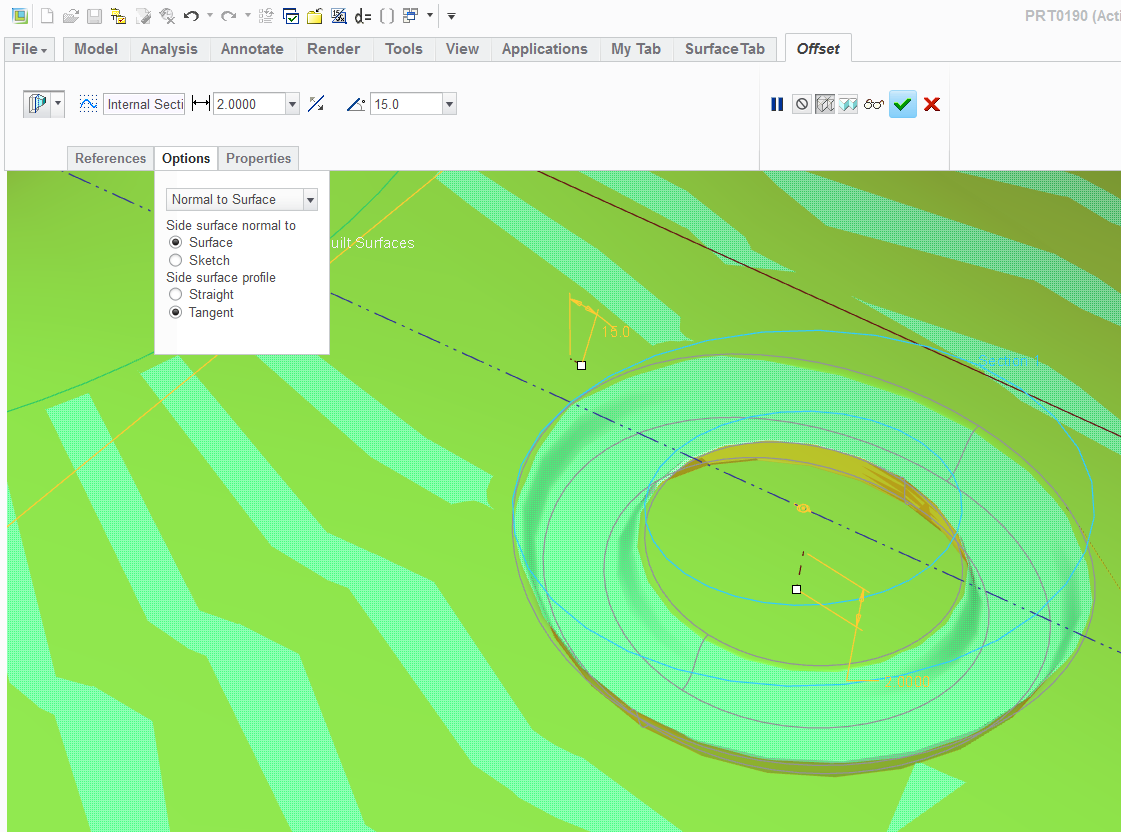Expand the offset value 2.0000 dropdown
Screen dimensions: 1121x832
click(x=292, y=104)
